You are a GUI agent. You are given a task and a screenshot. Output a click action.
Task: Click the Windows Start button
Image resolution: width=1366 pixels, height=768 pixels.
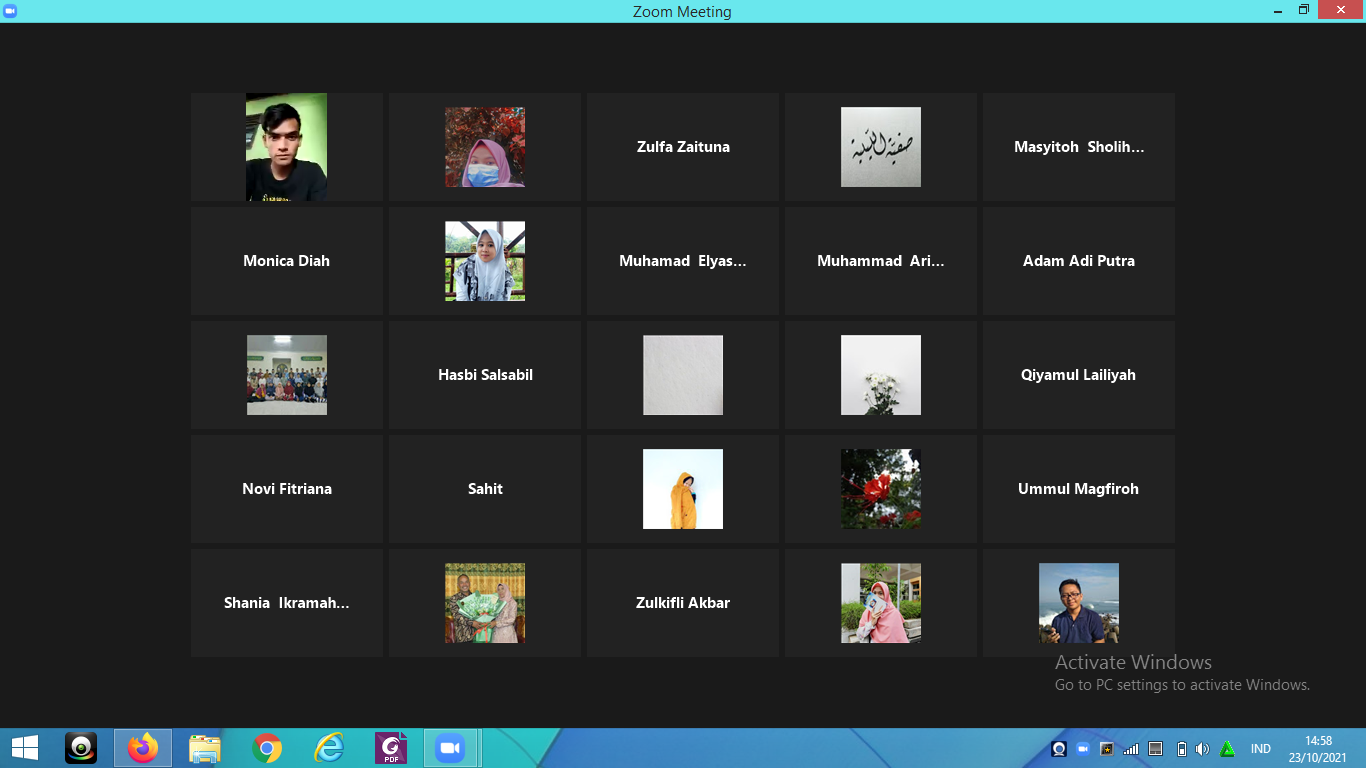pyautogui.click(x=25, y=748)
